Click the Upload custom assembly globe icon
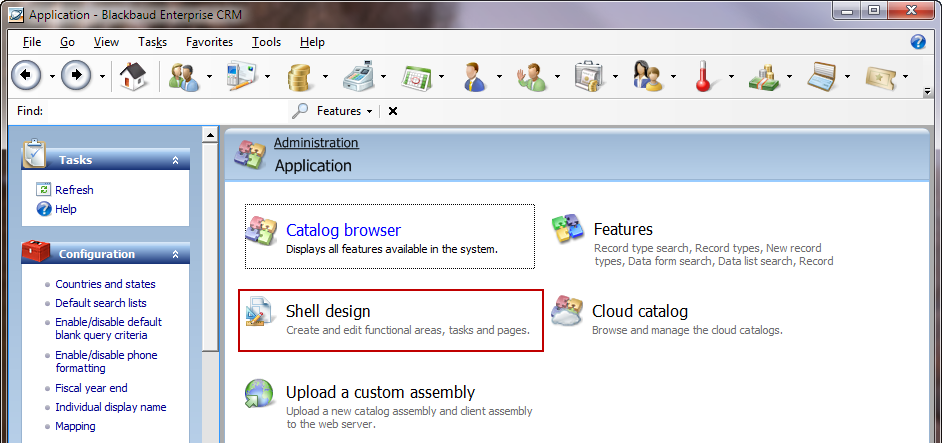 point(261,393)
